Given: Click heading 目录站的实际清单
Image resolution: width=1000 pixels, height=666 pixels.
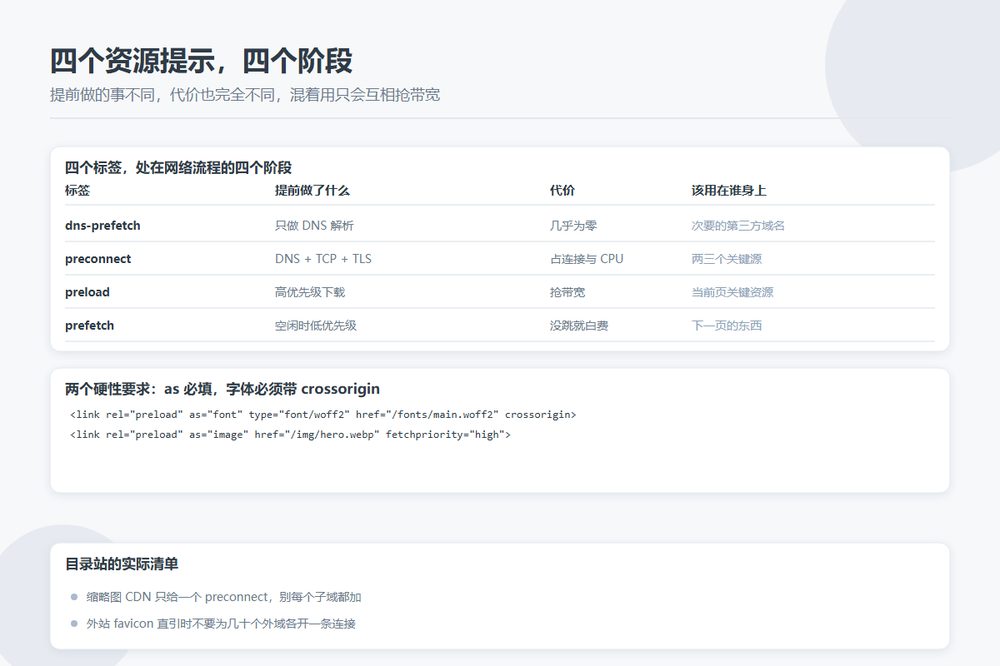Looking at the screenshot, I should [122, 564].
